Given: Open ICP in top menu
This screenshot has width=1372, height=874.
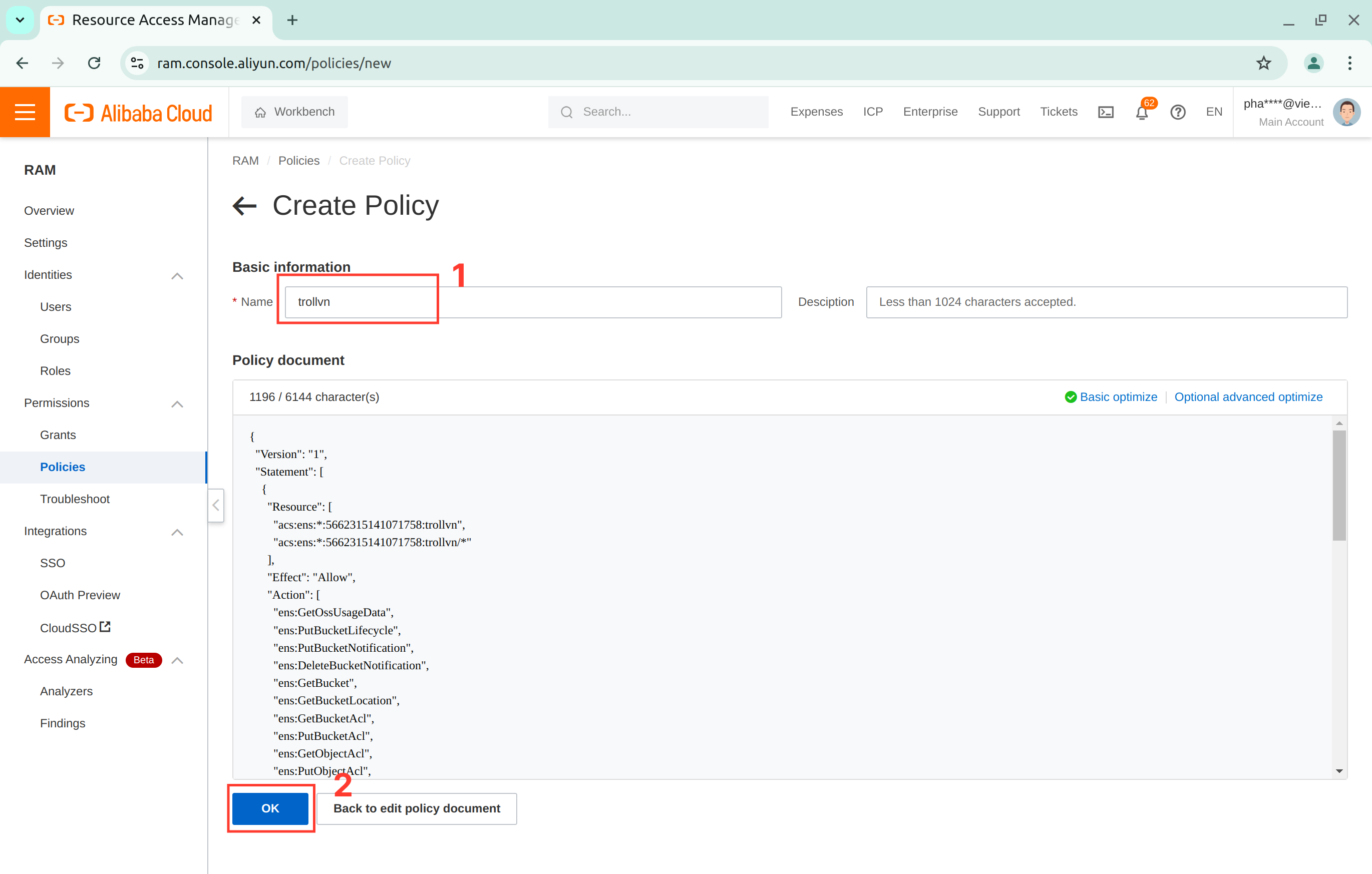Looking at the screenshot, I should pyautogui.click(x=872, y=112).
